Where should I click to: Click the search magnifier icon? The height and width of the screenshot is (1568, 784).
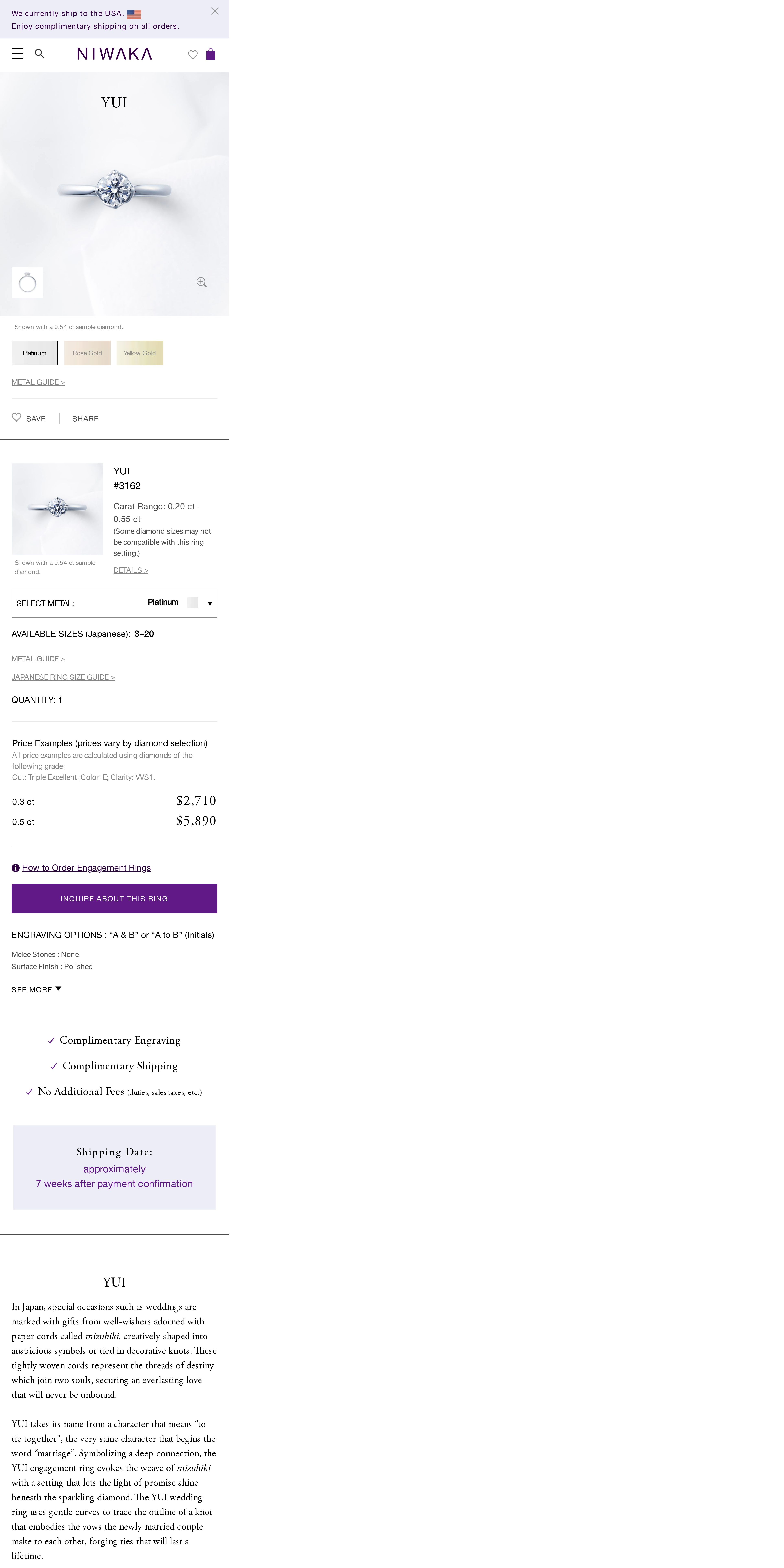[x=39, y=54]
